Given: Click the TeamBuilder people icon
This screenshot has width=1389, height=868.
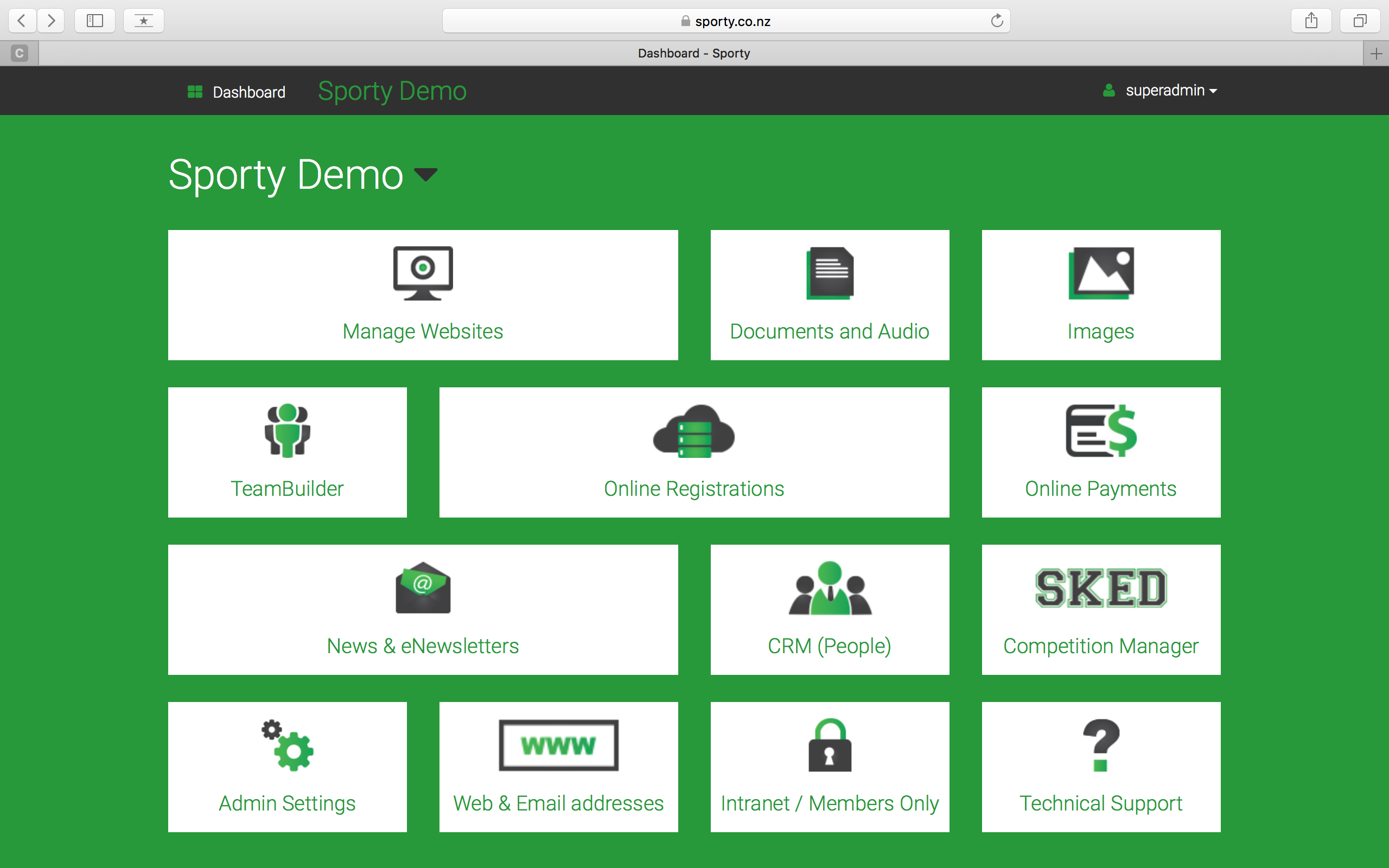Looking at the screenshot, I should 288,431.
